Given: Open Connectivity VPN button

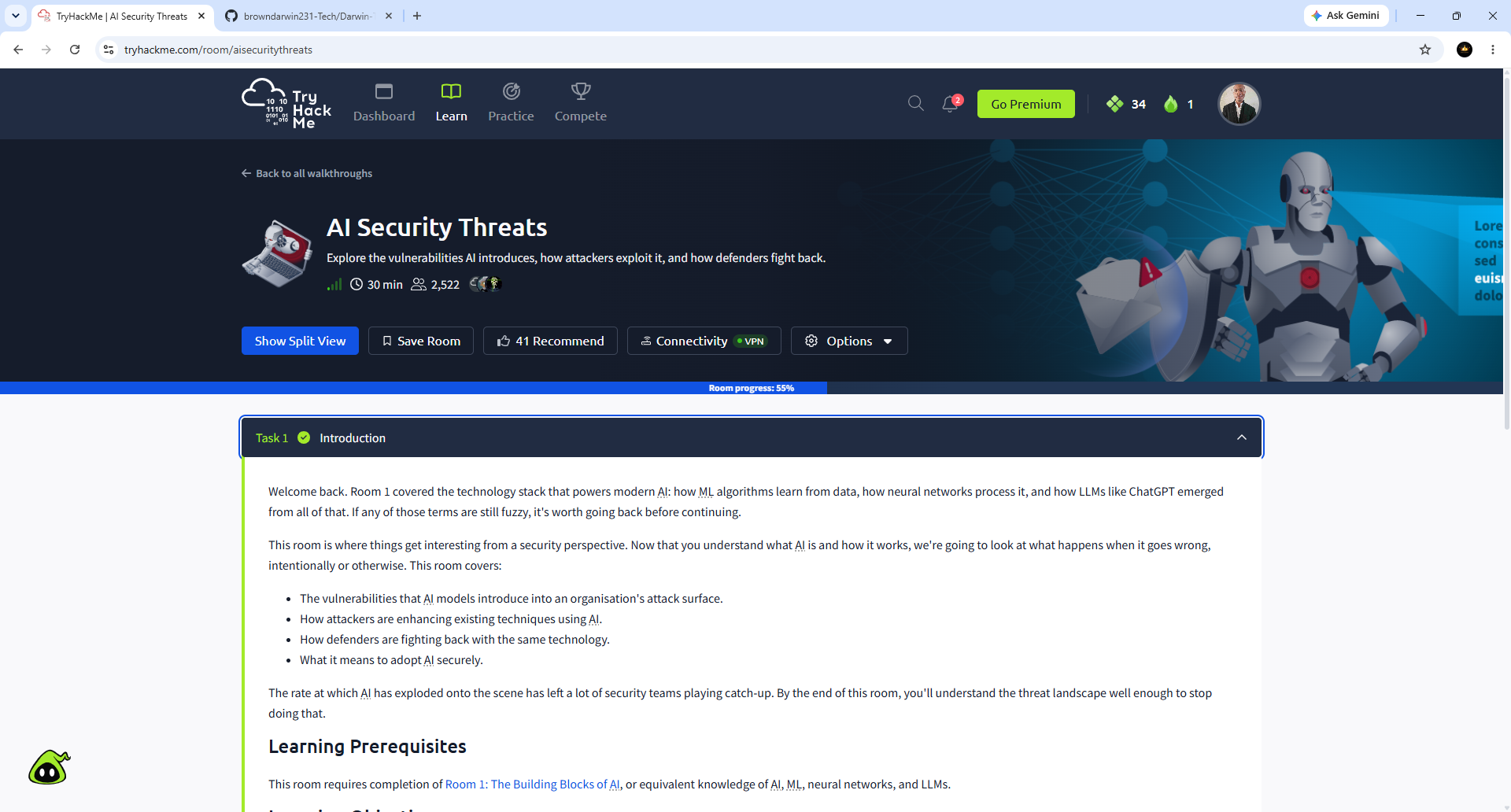Looking at the screenshot, I should pos(704,341).
